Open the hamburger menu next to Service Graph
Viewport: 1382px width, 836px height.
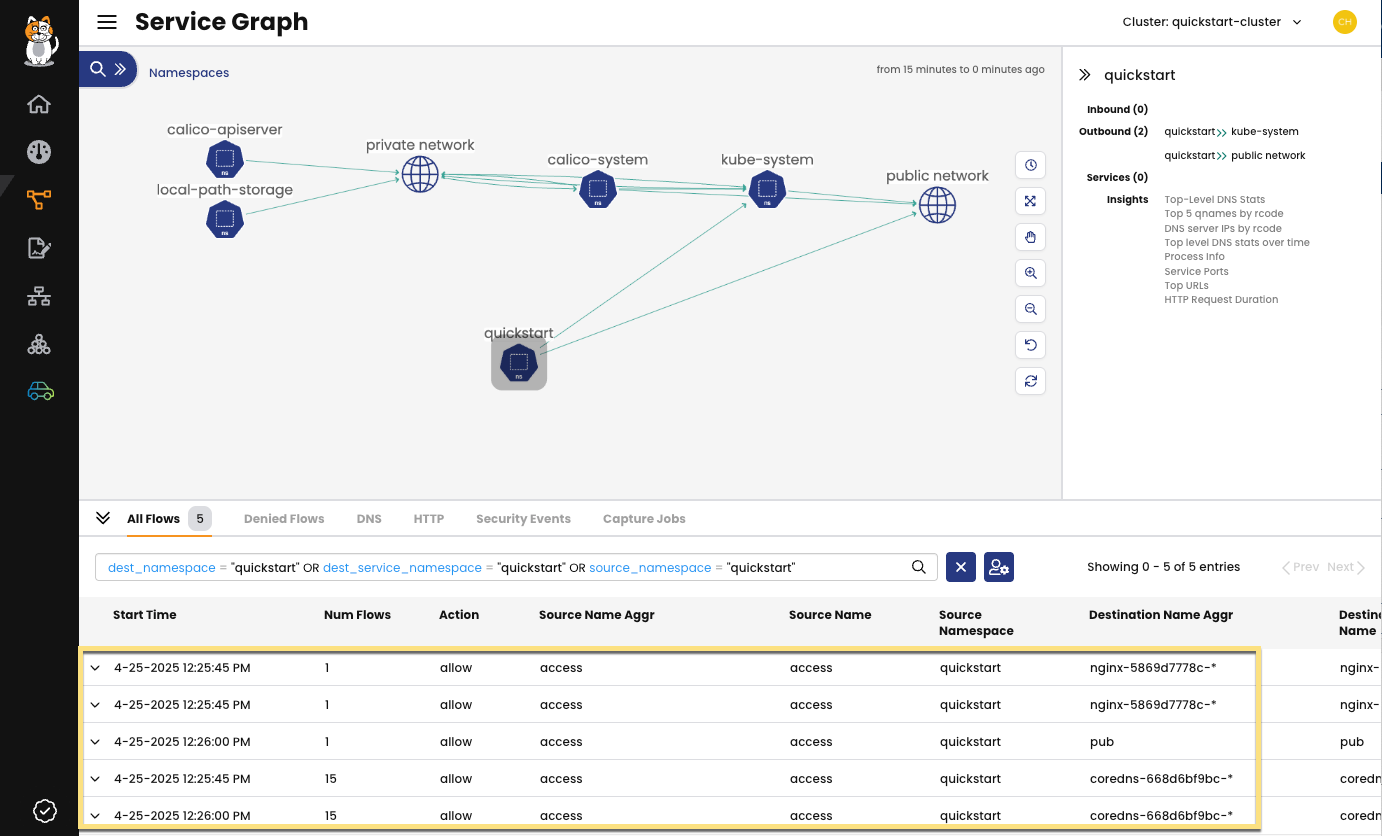[x=107, y=21]
